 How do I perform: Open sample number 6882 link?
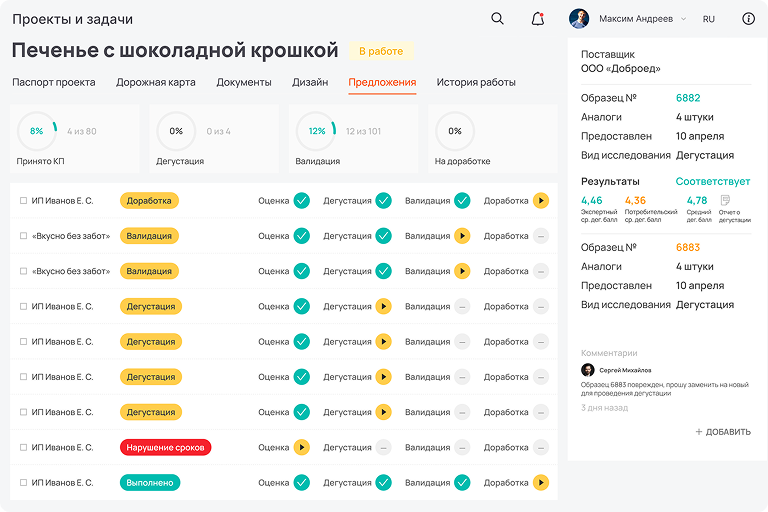click(x=688, y=98)
